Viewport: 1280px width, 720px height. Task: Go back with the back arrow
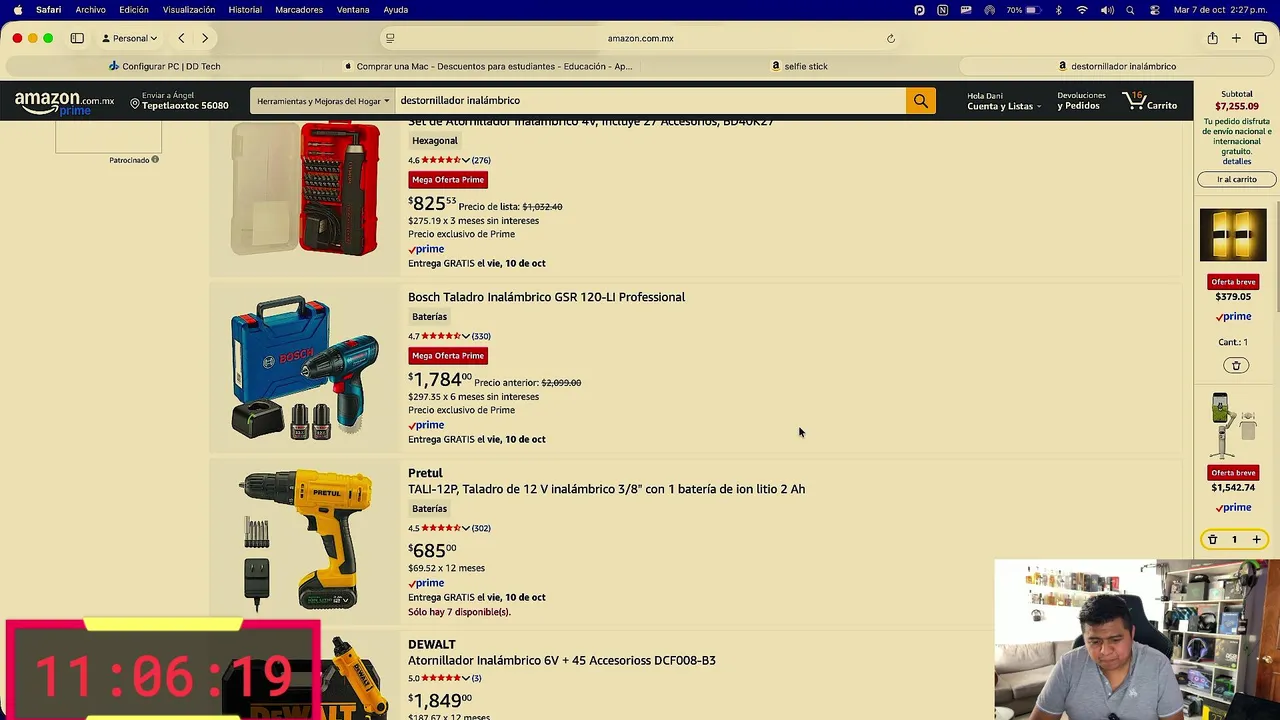[x=181, y=38]
